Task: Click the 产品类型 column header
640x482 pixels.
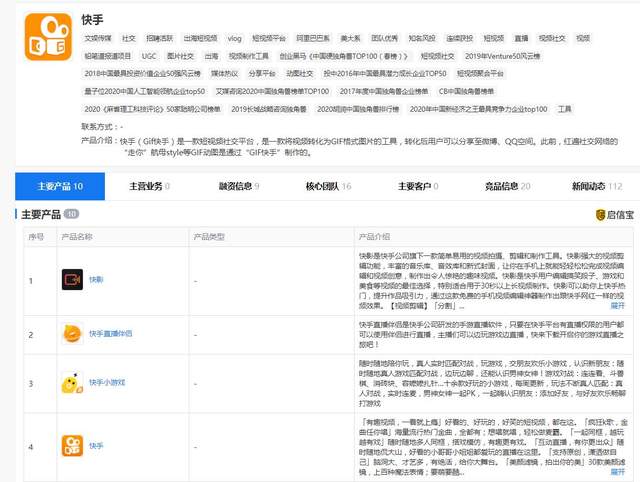Action: pos(209,237)
